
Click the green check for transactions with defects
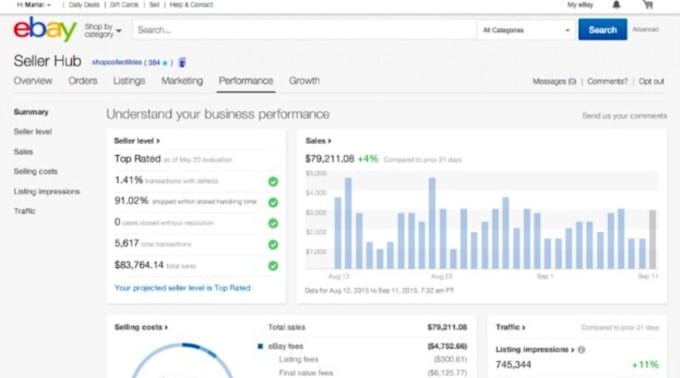273,181
